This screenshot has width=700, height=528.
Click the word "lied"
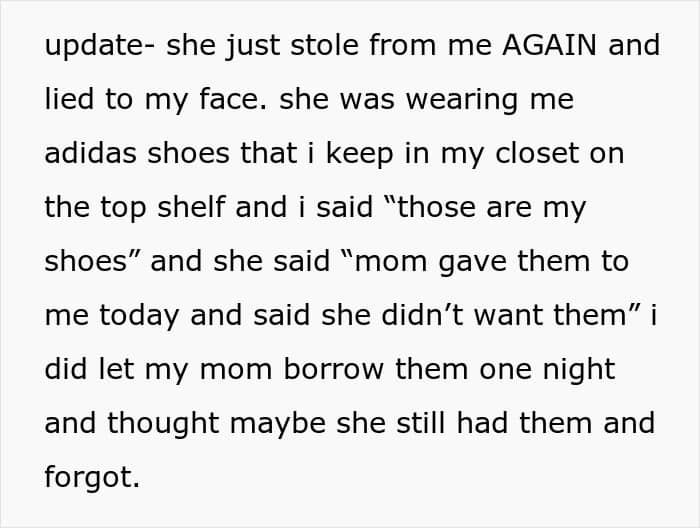(x=69, y=99)
